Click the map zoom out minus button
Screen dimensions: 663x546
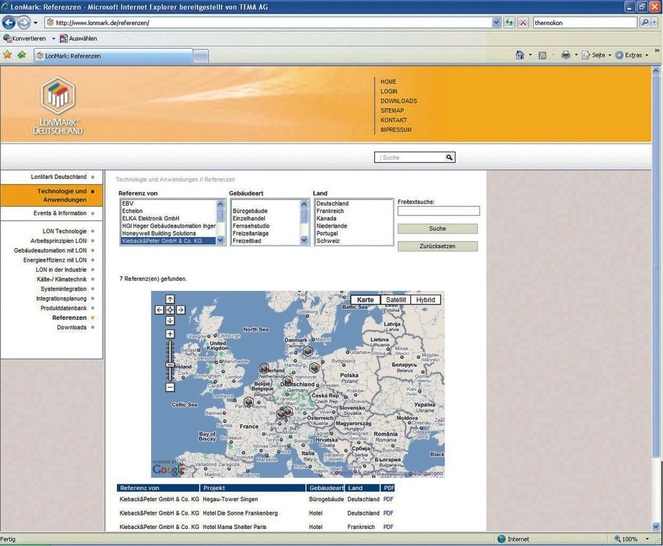click(170, 387)
